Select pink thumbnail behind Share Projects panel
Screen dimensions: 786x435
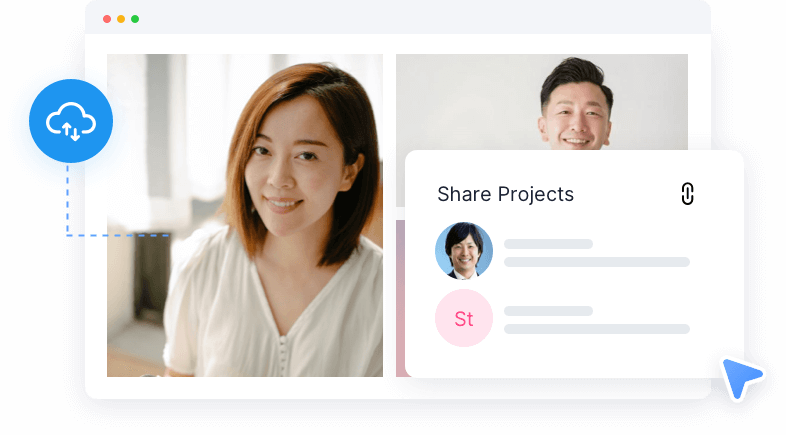[x=401, y=298]
